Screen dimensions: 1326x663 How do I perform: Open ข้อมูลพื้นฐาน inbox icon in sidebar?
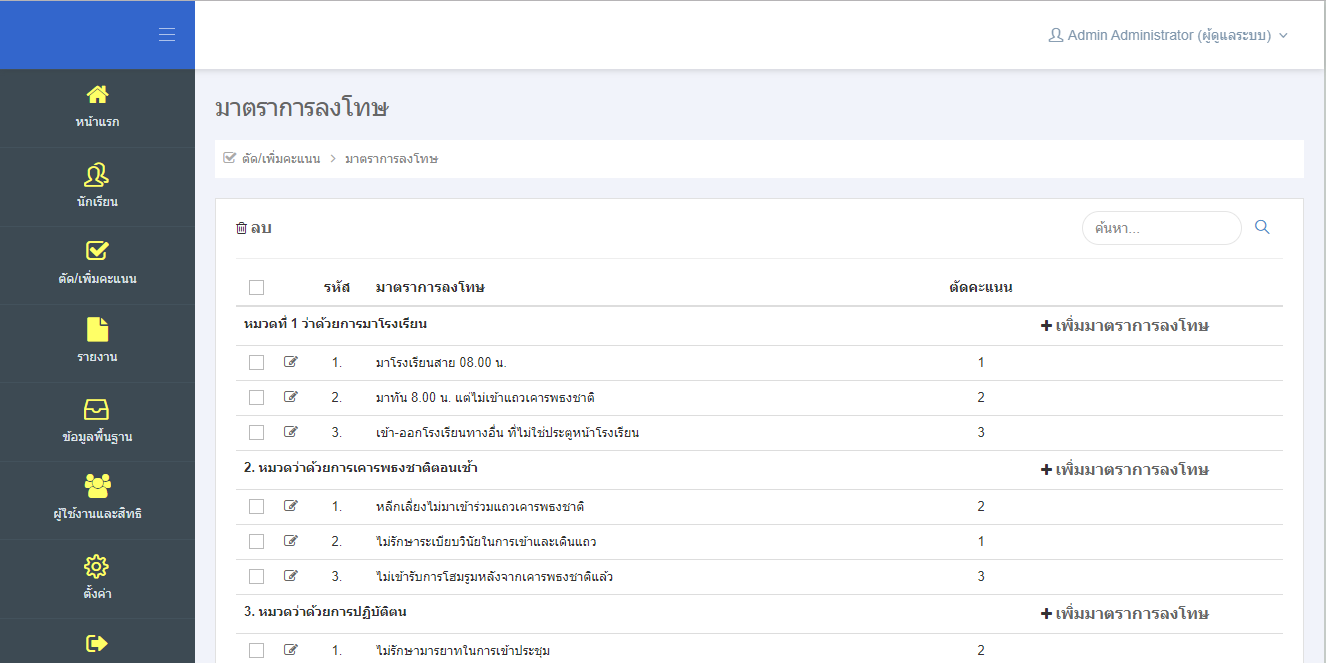[97, 409]
